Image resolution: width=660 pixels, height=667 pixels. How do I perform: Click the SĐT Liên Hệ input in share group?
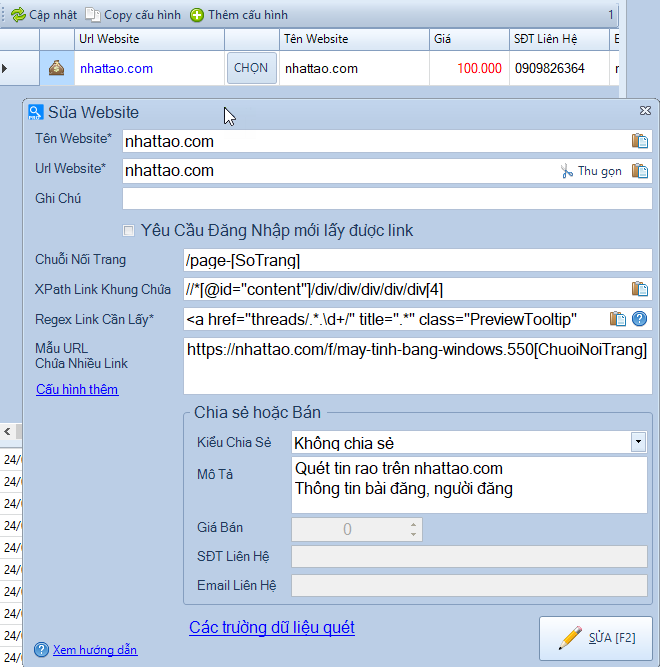click(x=469, y=556)
